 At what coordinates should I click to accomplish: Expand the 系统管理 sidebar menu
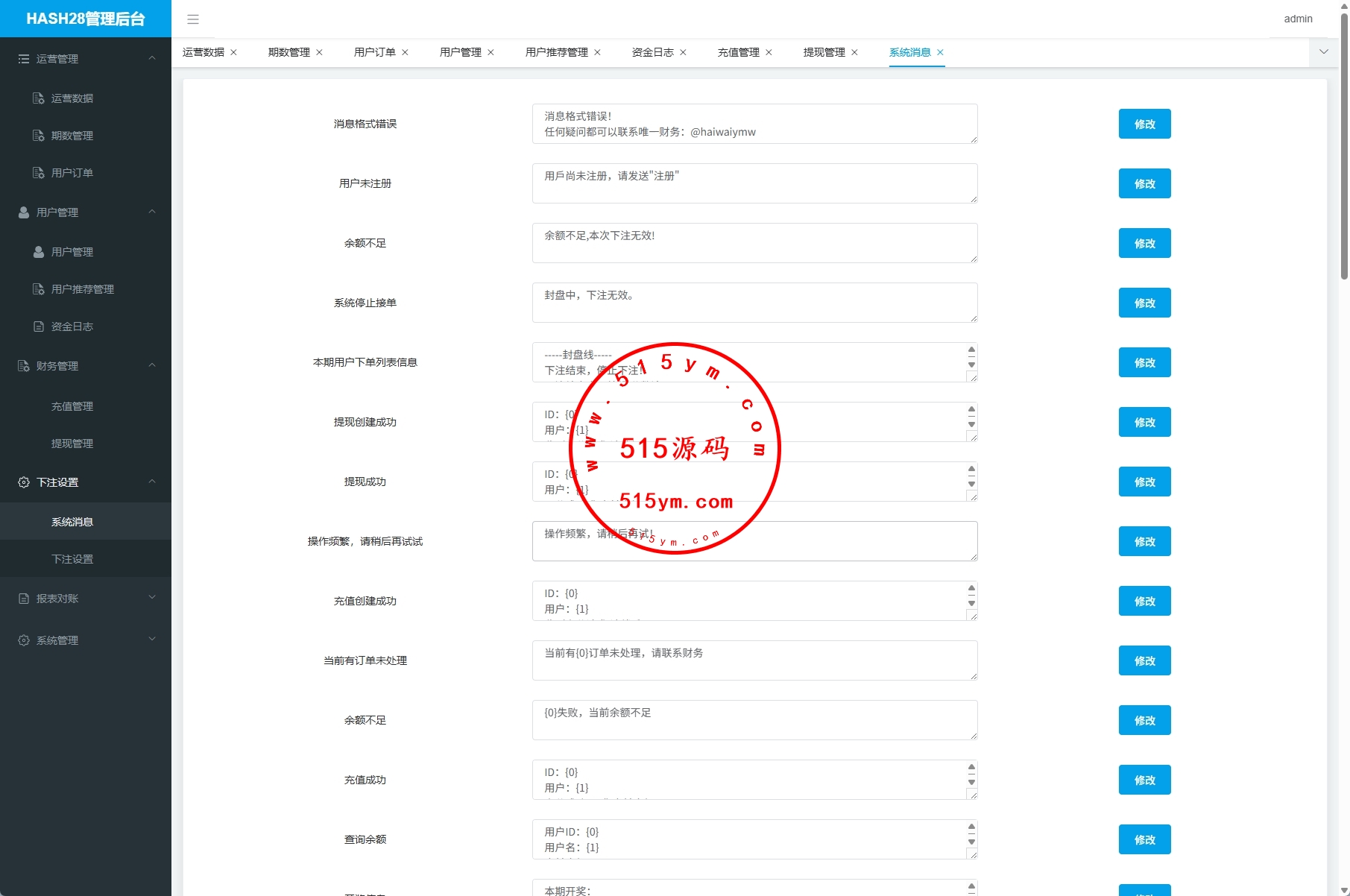click(x=152, y=640)
